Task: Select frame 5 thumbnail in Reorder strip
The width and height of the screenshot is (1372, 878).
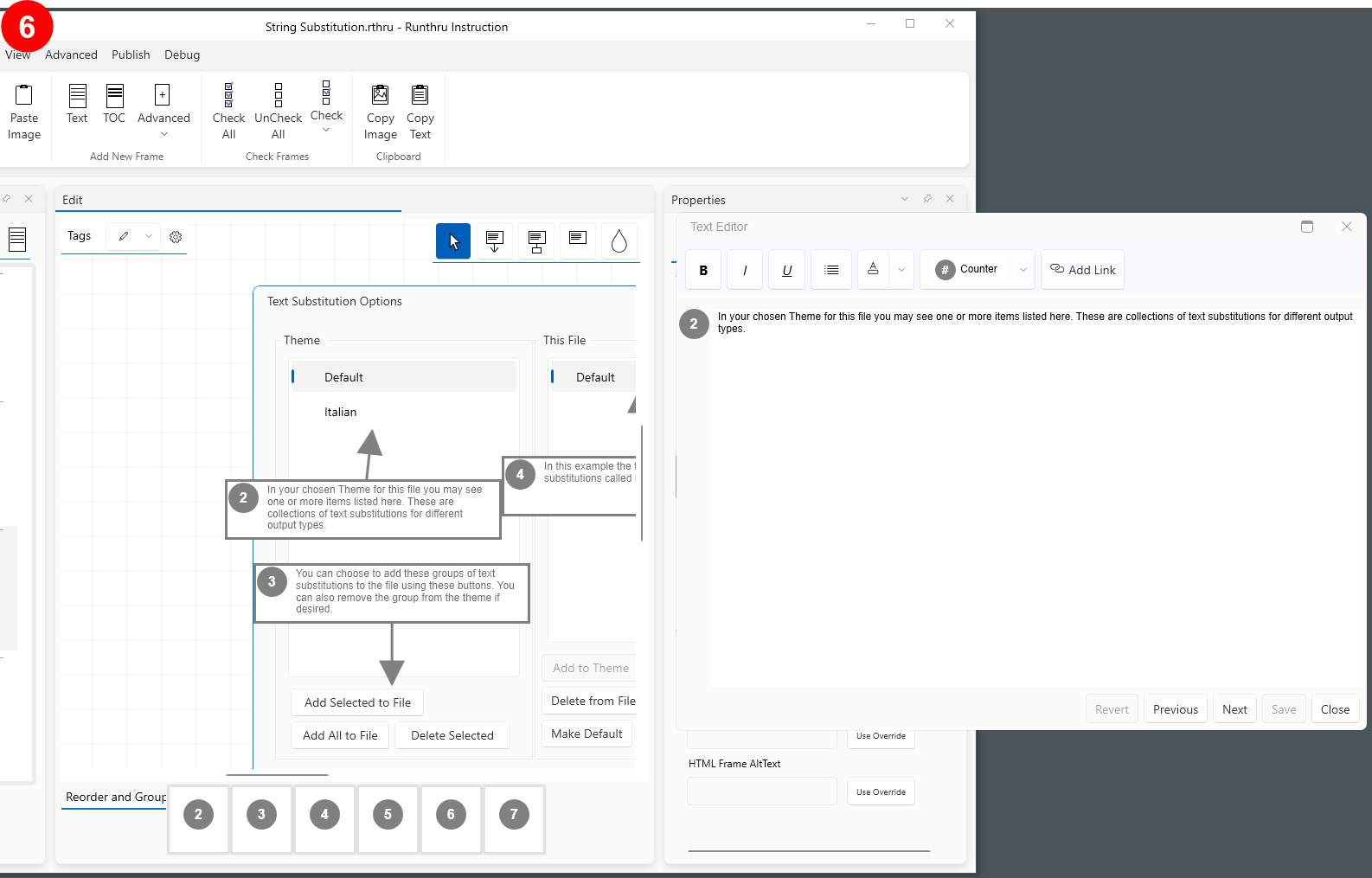Action: pyautogui.click(x=388, y=815)
